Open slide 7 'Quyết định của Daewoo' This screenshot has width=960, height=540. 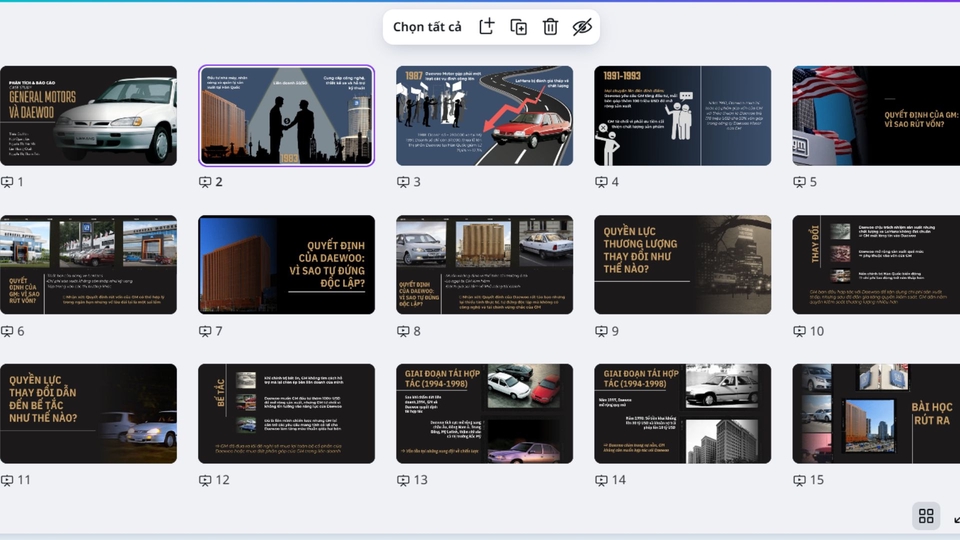tap(286, 265)
